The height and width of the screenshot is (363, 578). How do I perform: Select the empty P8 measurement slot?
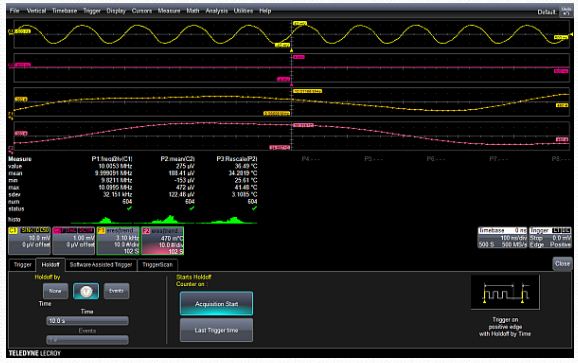click(561, 159)
